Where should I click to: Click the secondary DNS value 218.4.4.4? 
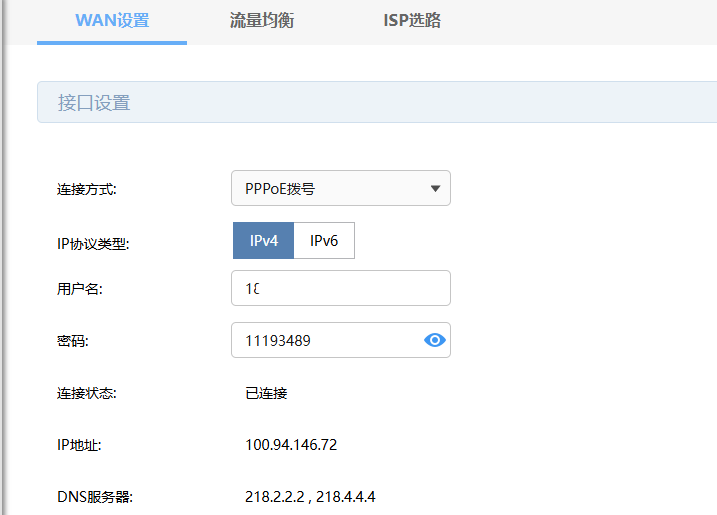click(x=346, y=497)
